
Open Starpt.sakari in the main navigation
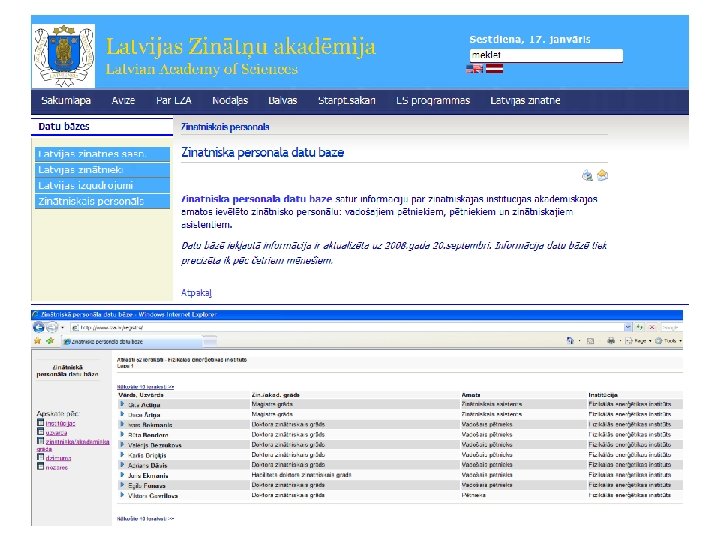(x=347, y=101)
